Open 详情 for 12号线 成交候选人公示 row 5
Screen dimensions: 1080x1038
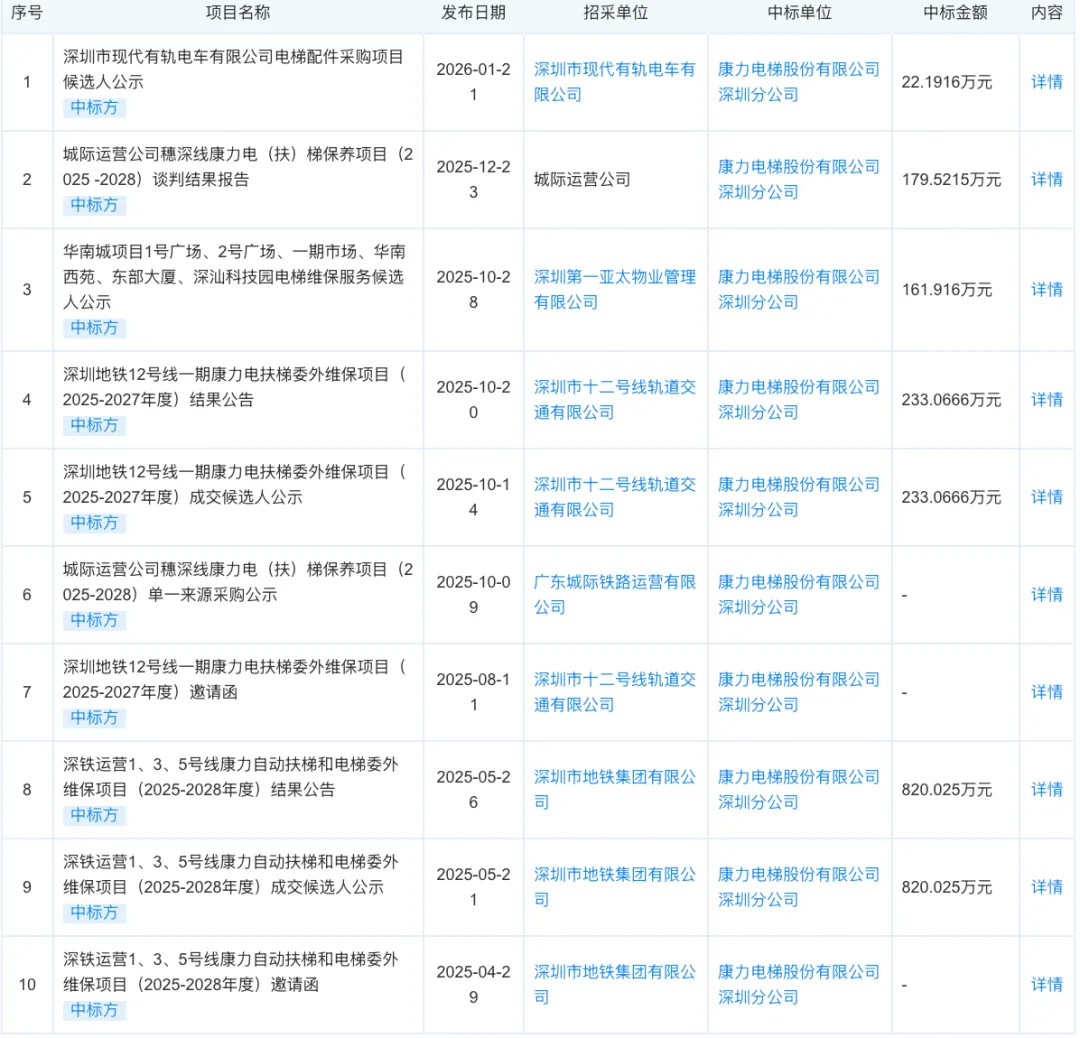pos(1046,497)
